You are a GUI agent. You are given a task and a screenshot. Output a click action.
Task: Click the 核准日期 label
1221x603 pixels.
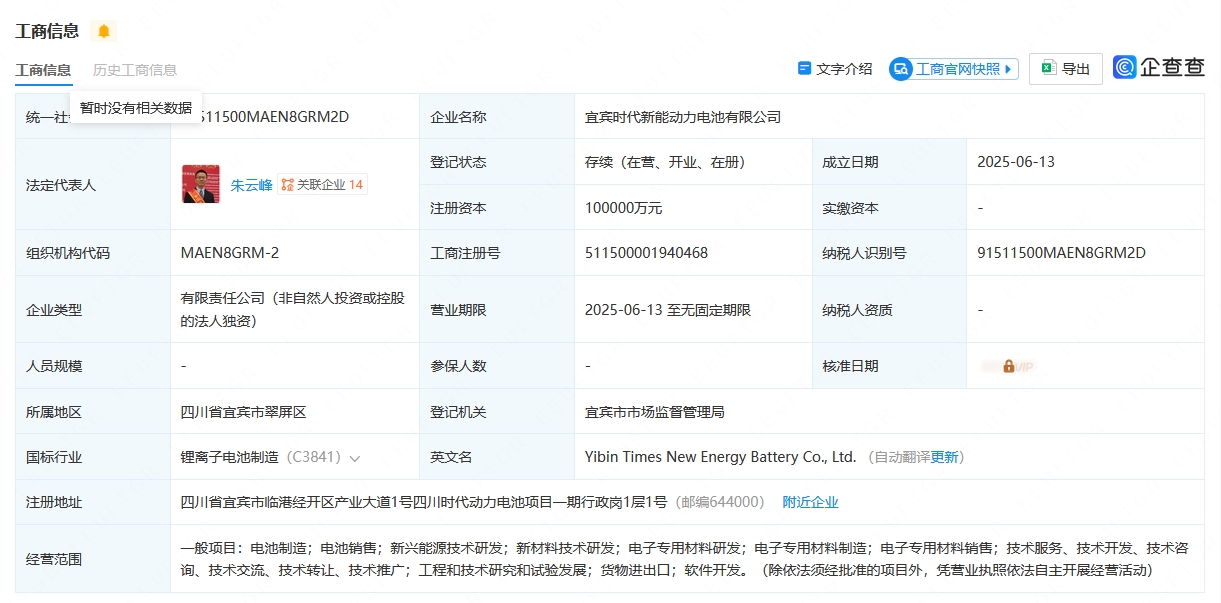click(850, 366)
